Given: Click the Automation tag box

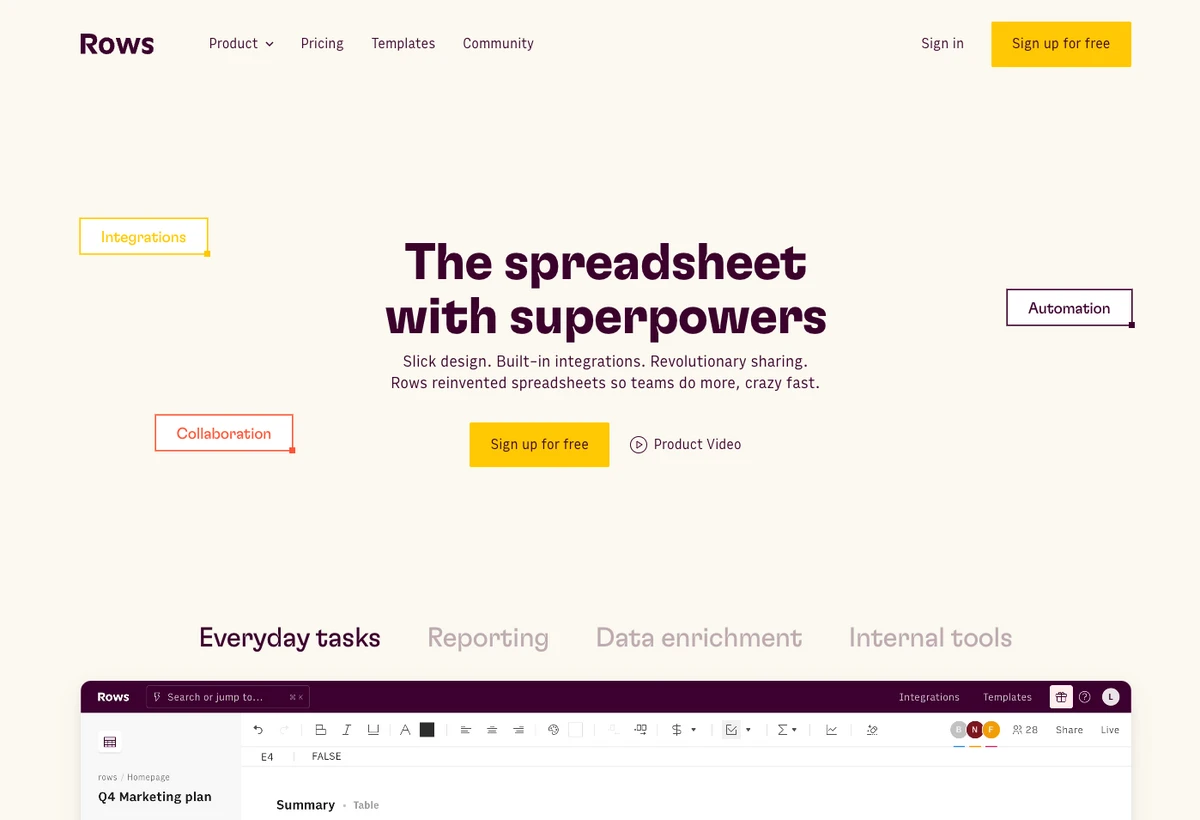Looking at the screenshot, I should pos(1069,308).
